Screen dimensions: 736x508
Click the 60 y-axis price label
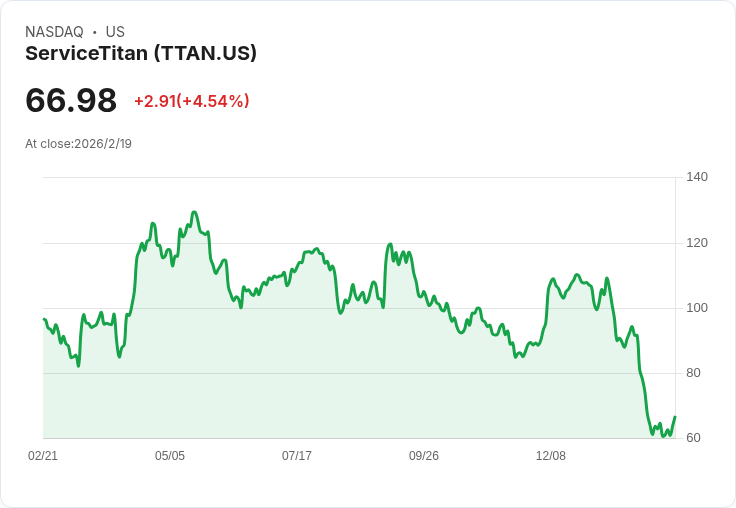pyautogui.click(x=693, y=438)
